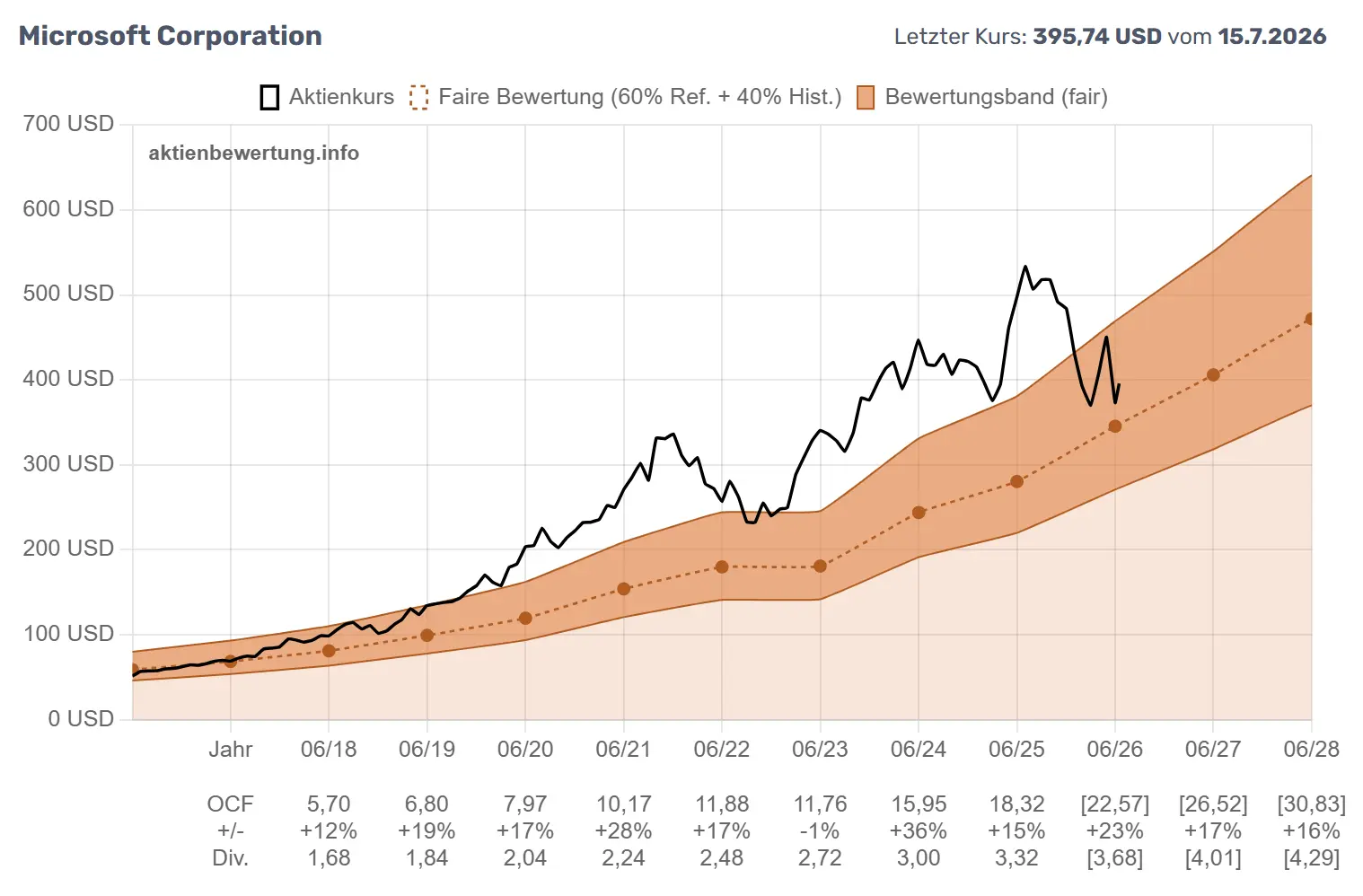The width and height of the screenshot is (1363, 896).
Task: Select the +/- row label
Action: click(x=231, y=831)
